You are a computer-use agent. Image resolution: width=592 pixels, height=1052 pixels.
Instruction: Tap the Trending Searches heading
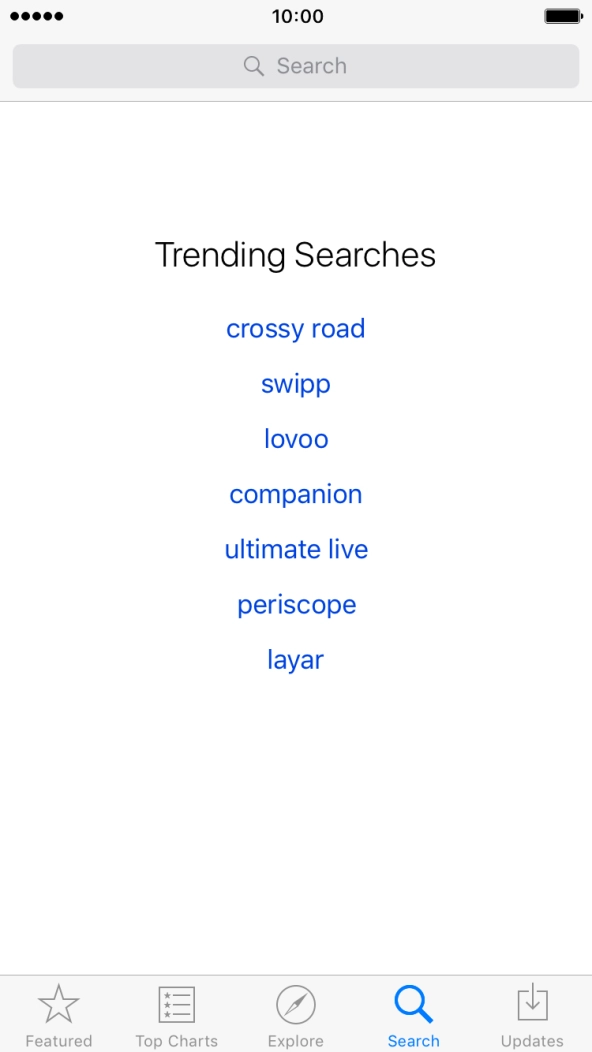(295, 254)
